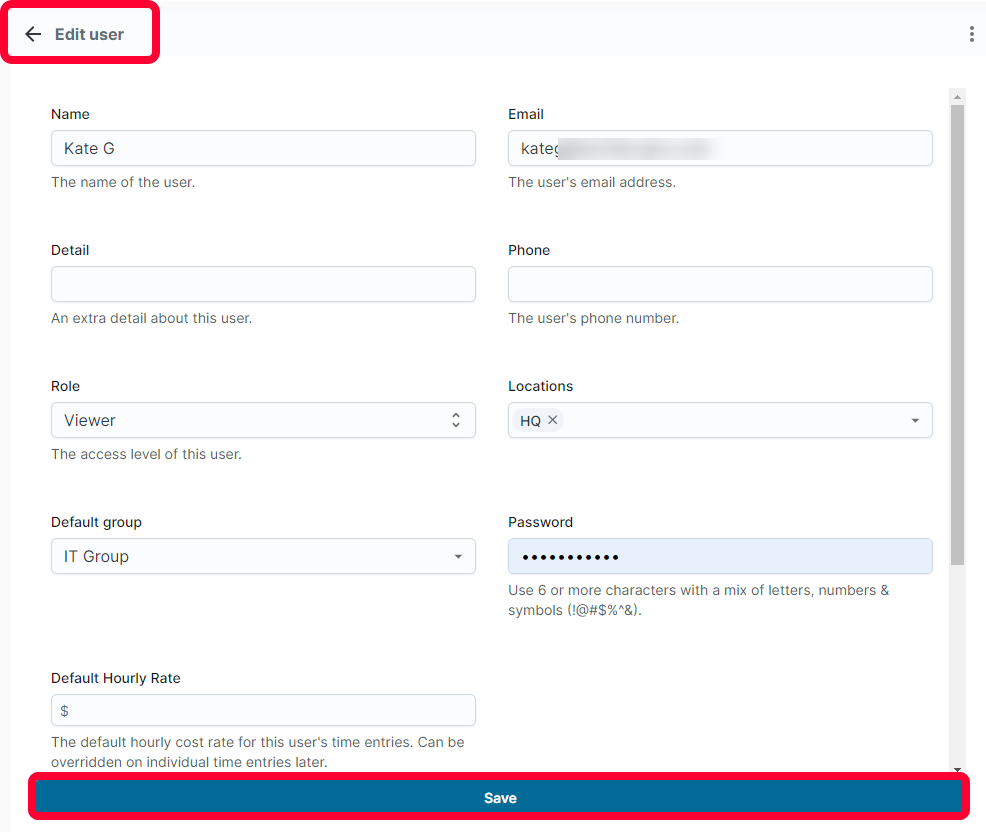This screenshot has width=986, height=832.
Task: Expand the Locations dropdown arrow
Action: point(915,420)
